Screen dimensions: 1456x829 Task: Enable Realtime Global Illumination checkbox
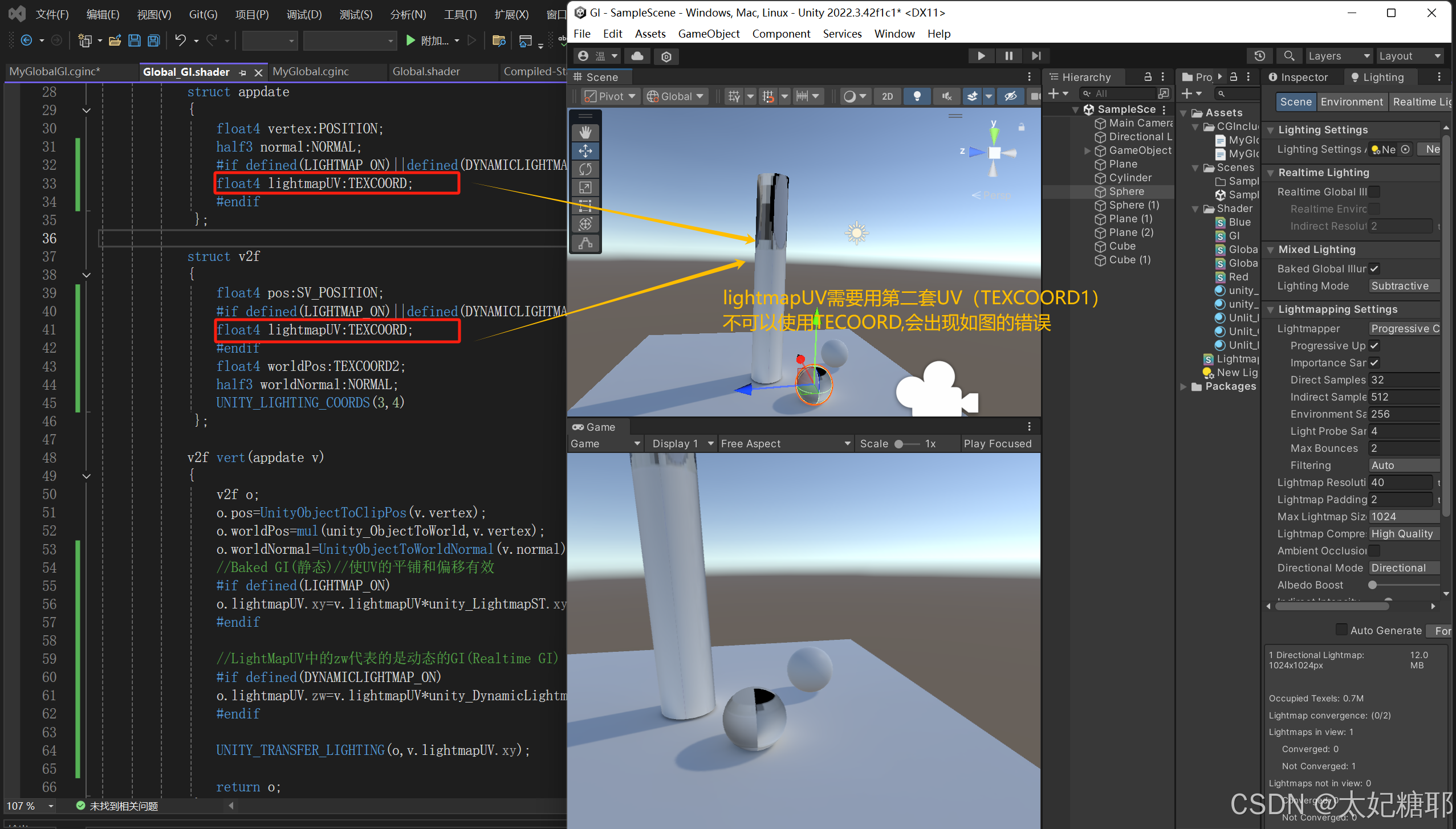tap(1374, 191)
